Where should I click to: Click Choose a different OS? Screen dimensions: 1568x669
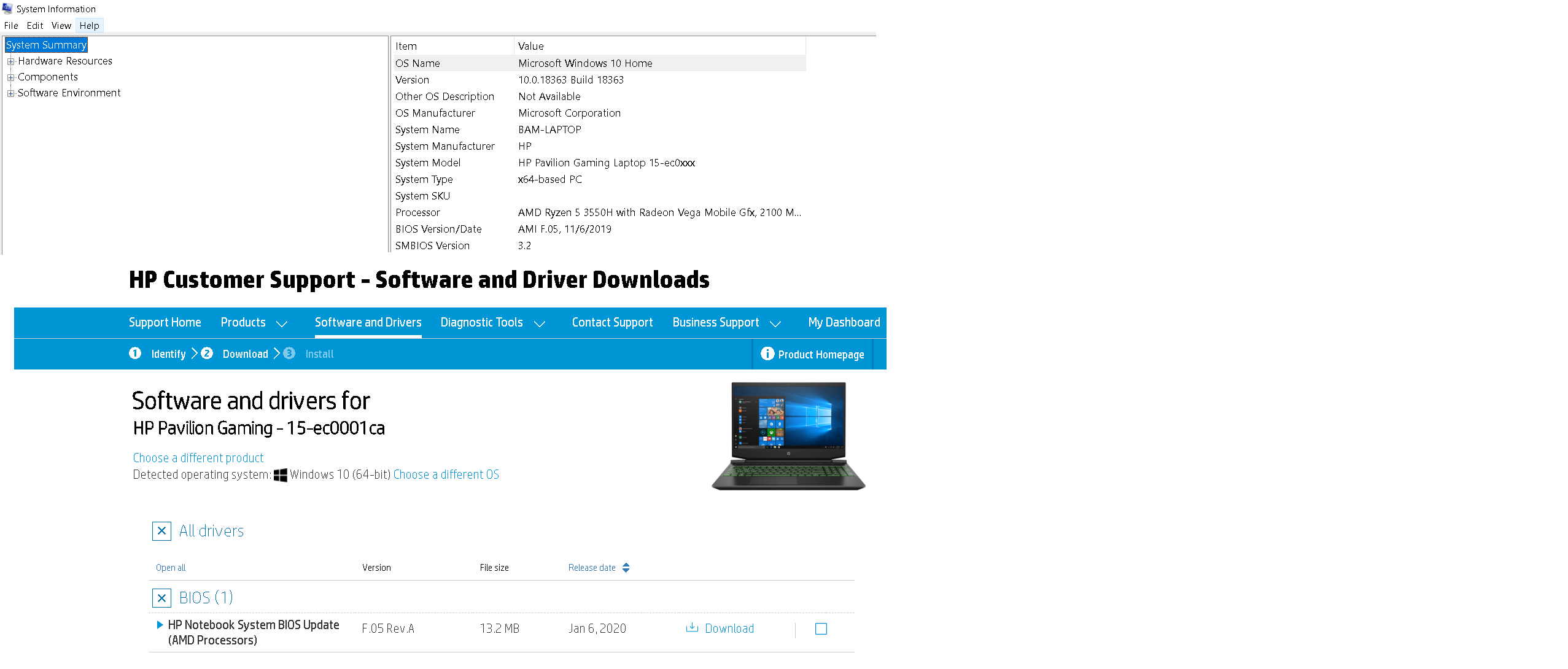click(446, 474)
